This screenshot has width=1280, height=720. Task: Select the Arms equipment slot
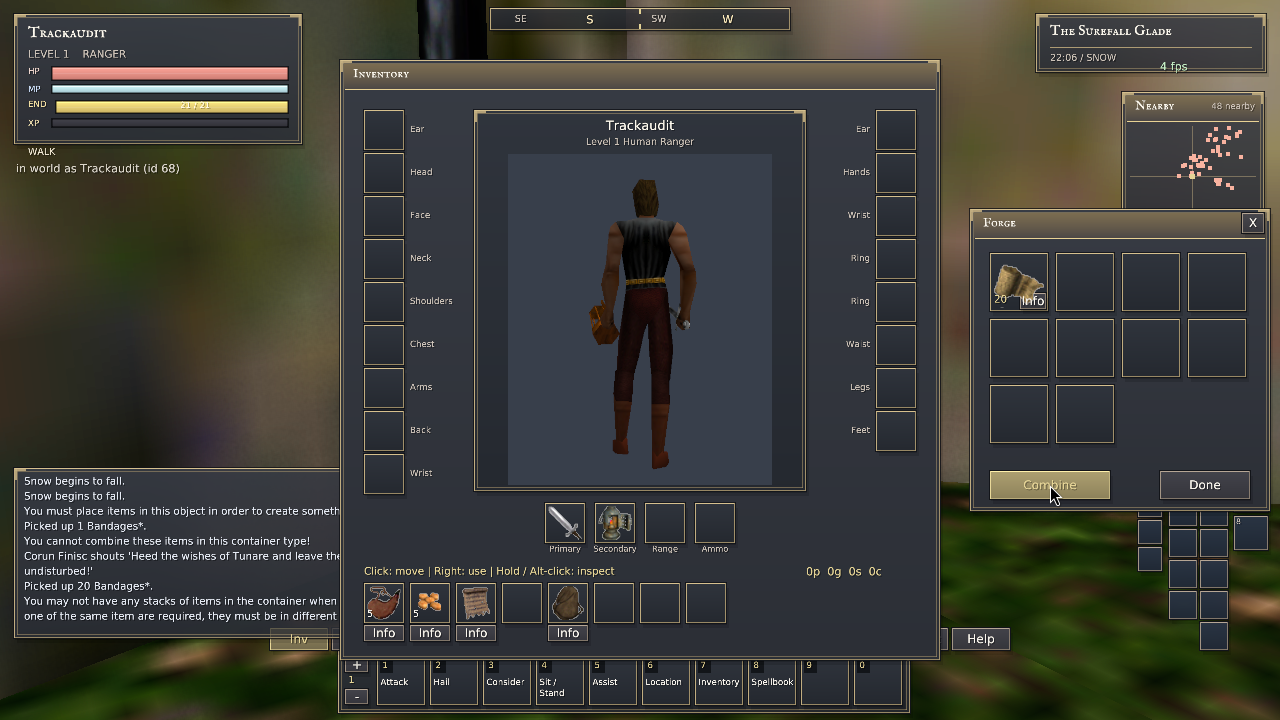(384, 388)
